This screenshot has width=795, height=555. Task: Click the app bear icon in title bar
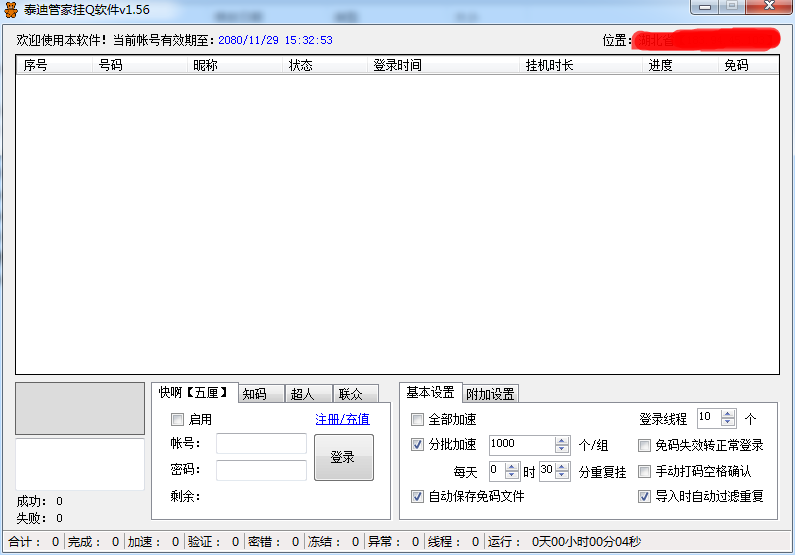[x=12, y=10]
